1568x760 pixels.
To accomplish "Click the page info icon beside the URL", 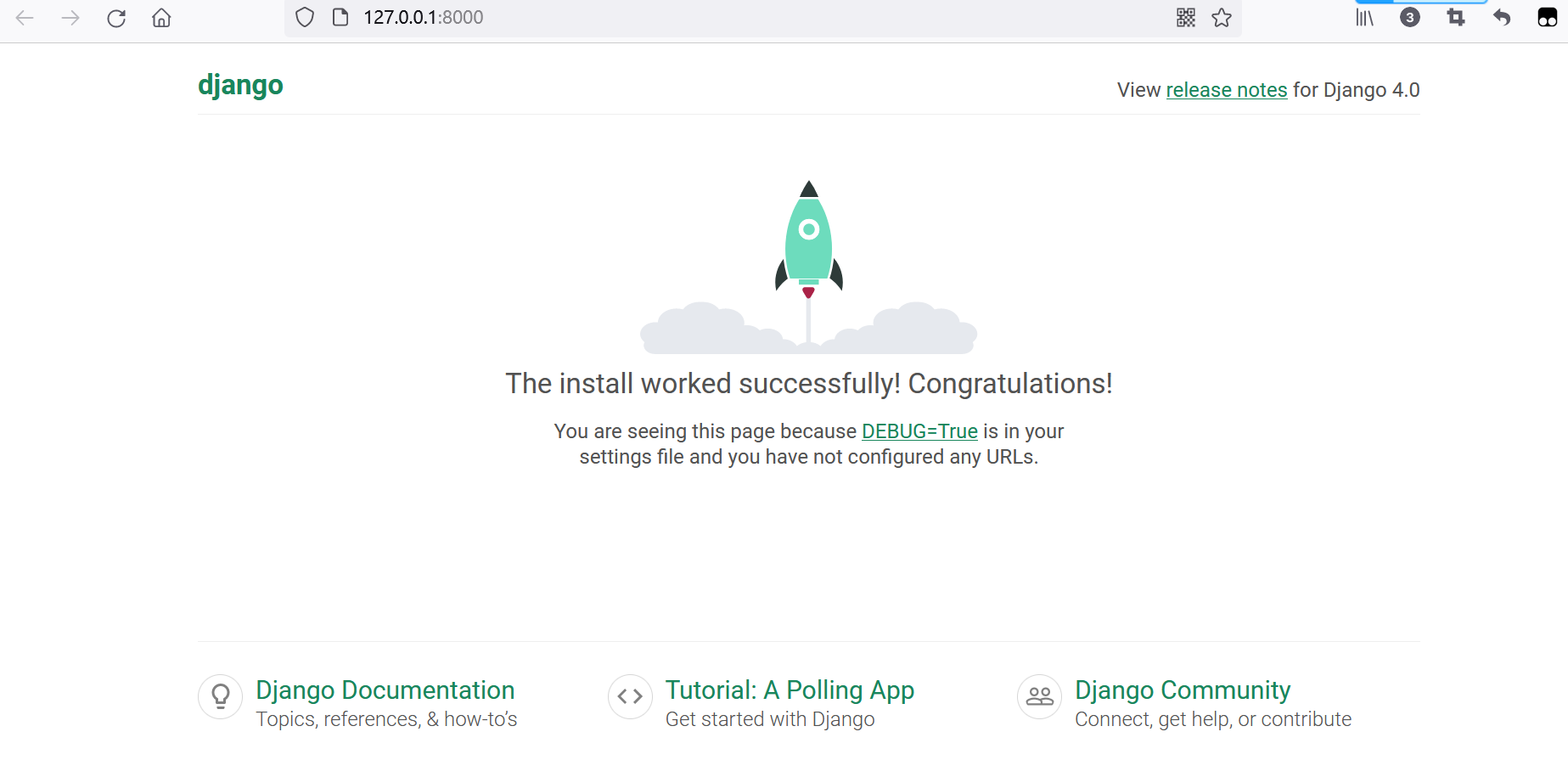I will click(340, 17).
